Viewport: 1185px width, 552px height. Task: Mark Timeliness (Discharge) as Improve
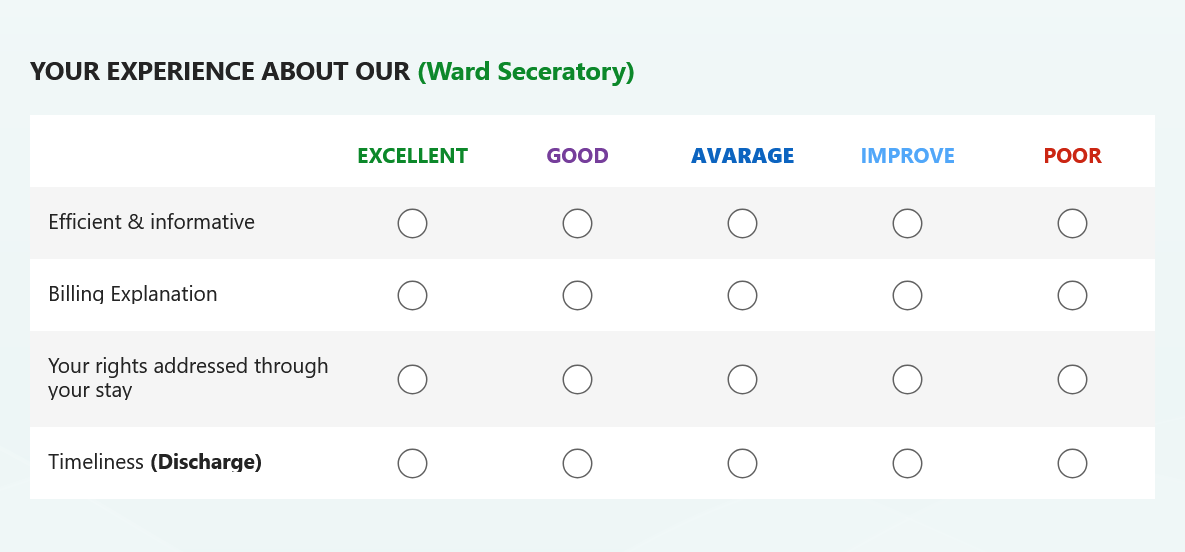point(907,464)
